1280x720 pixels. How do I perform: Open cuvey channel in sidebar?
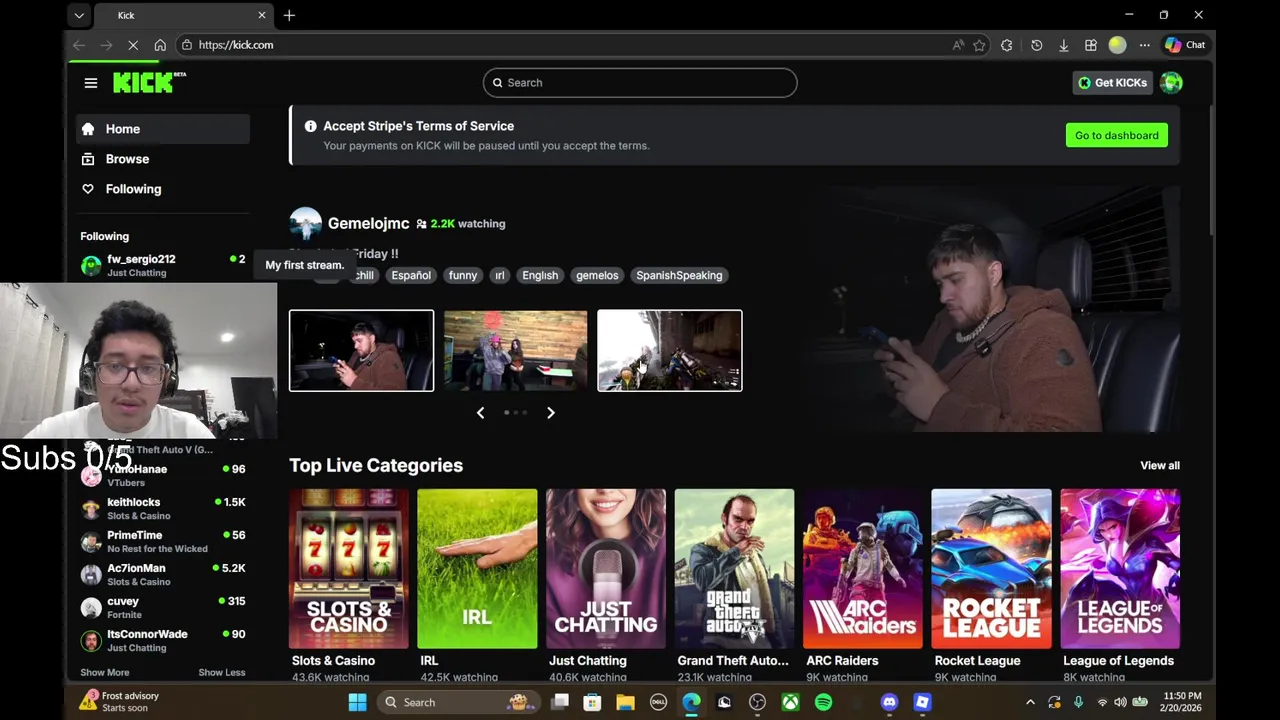pos(163,607)
